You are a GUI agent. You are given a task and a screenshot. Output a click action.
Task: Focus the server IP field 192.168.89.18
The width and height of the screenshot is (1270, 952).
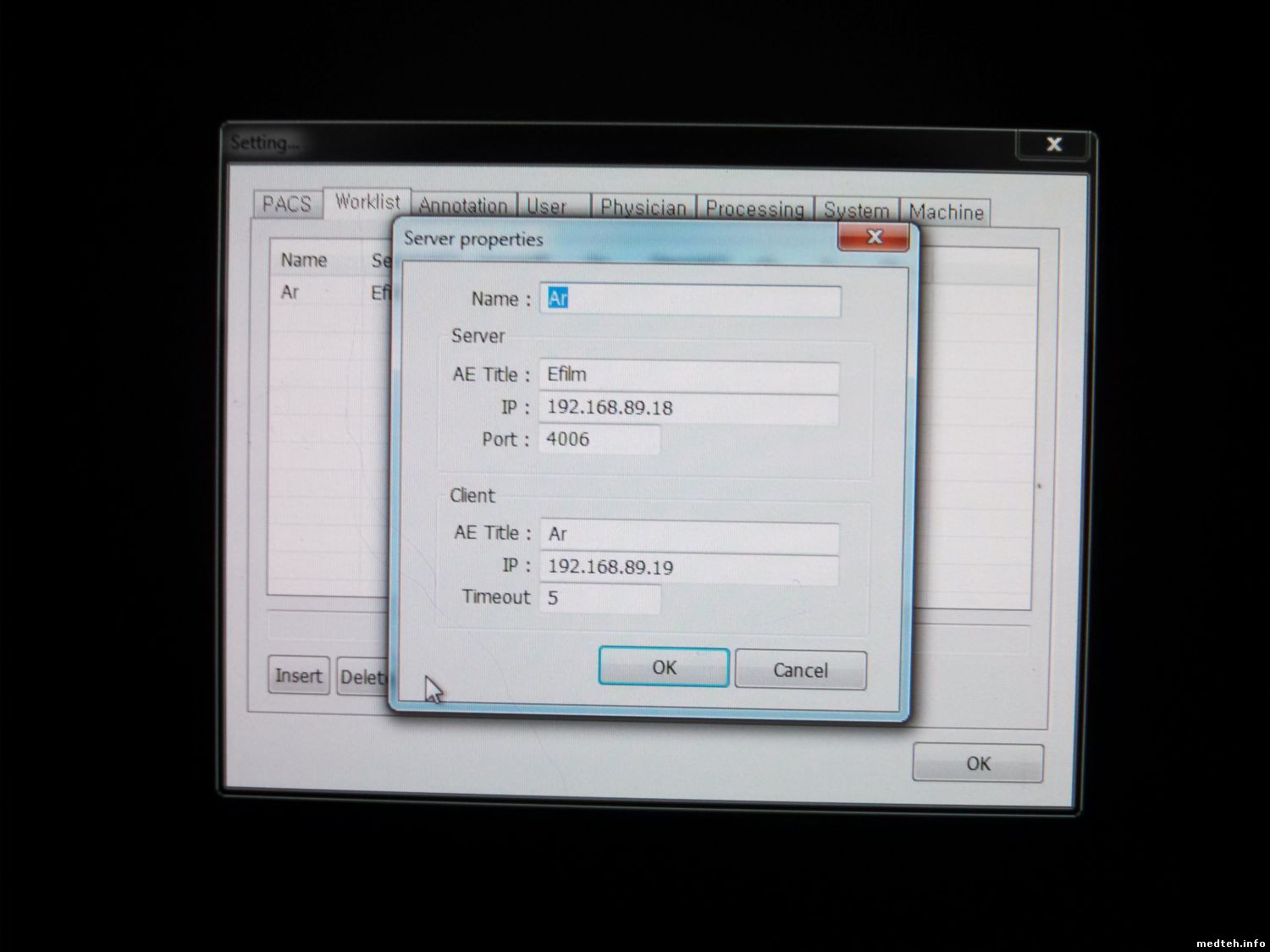pos(688,408)
